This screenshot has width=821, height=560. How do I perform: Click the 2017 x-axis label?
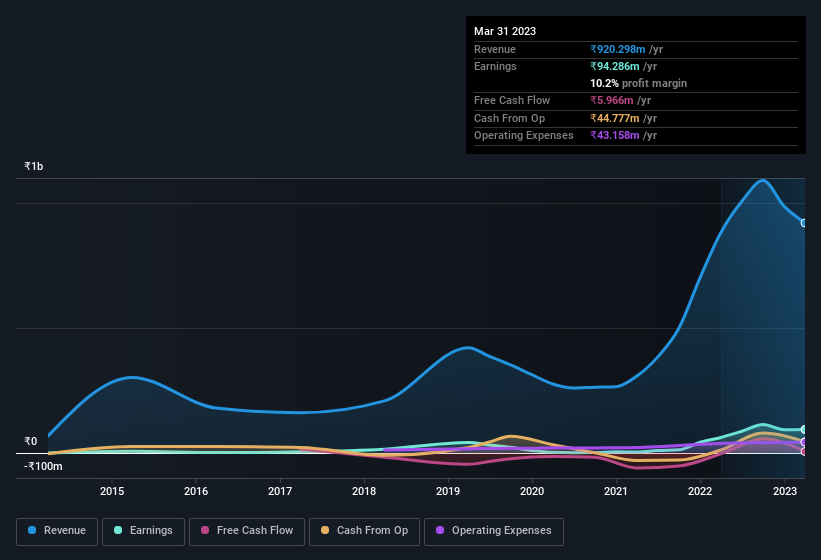(x=280, y=491)
